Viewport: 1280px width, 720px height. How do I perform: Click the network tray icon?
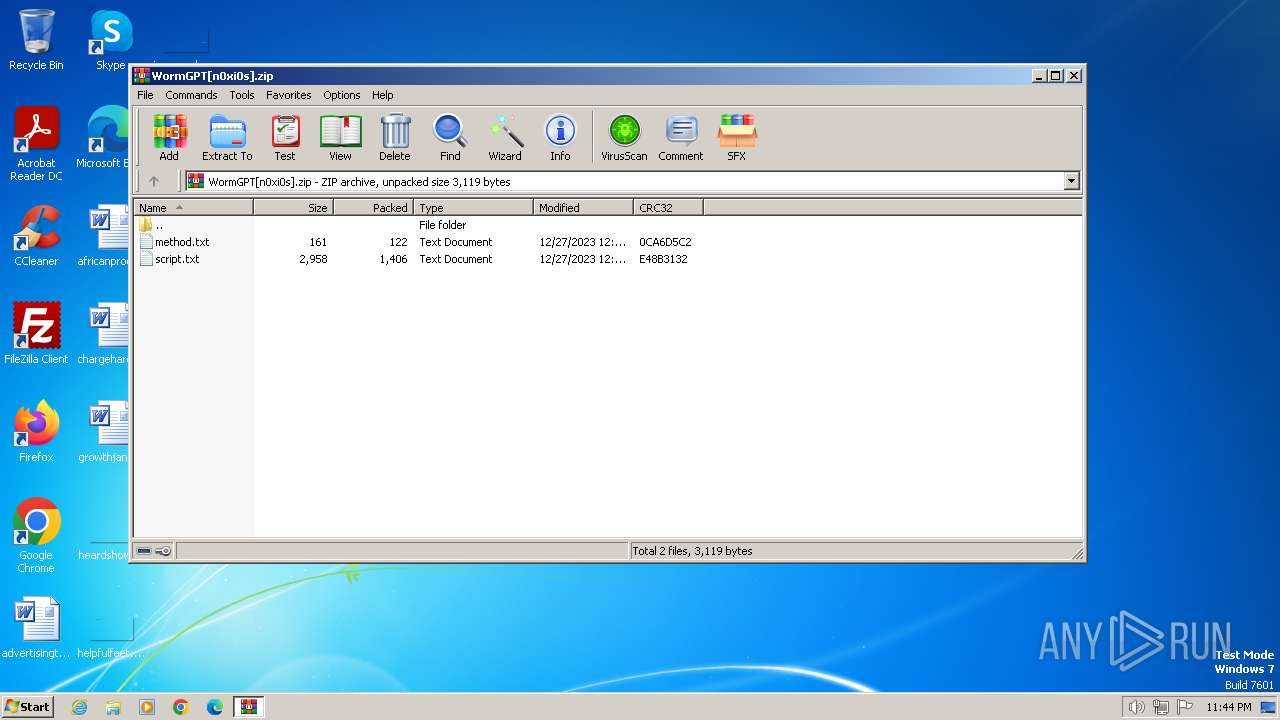point(1161,707)
